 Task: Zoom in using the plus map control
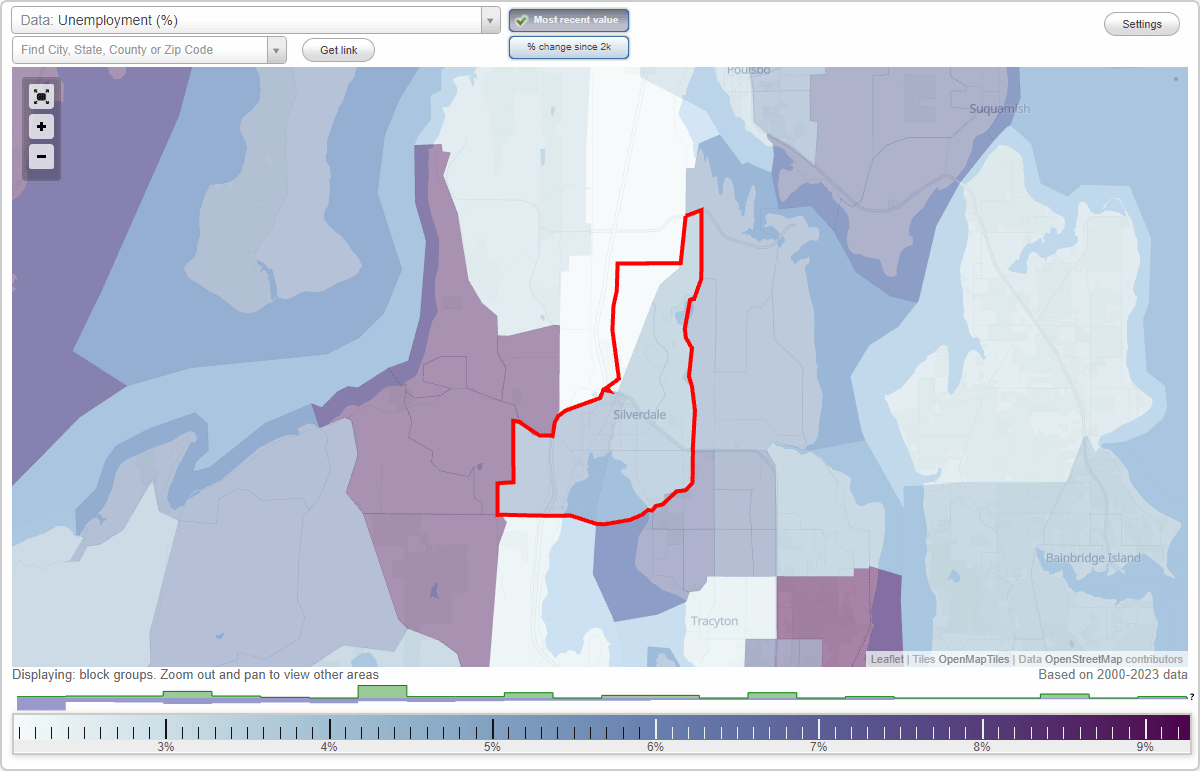point(41,127)
